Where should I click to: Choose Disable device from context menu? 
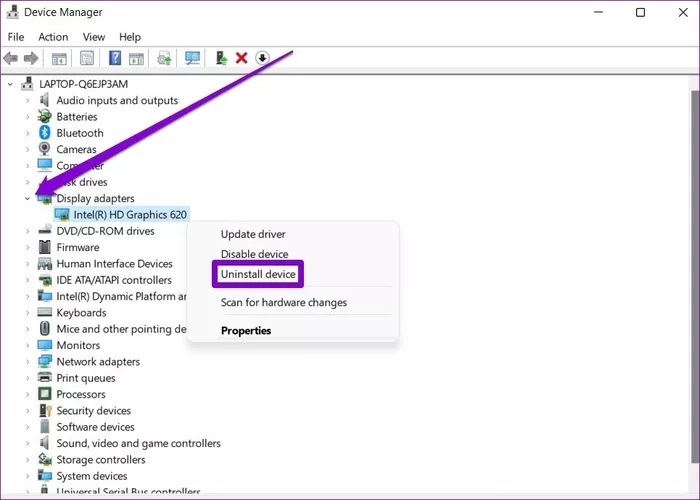(254, 254)
